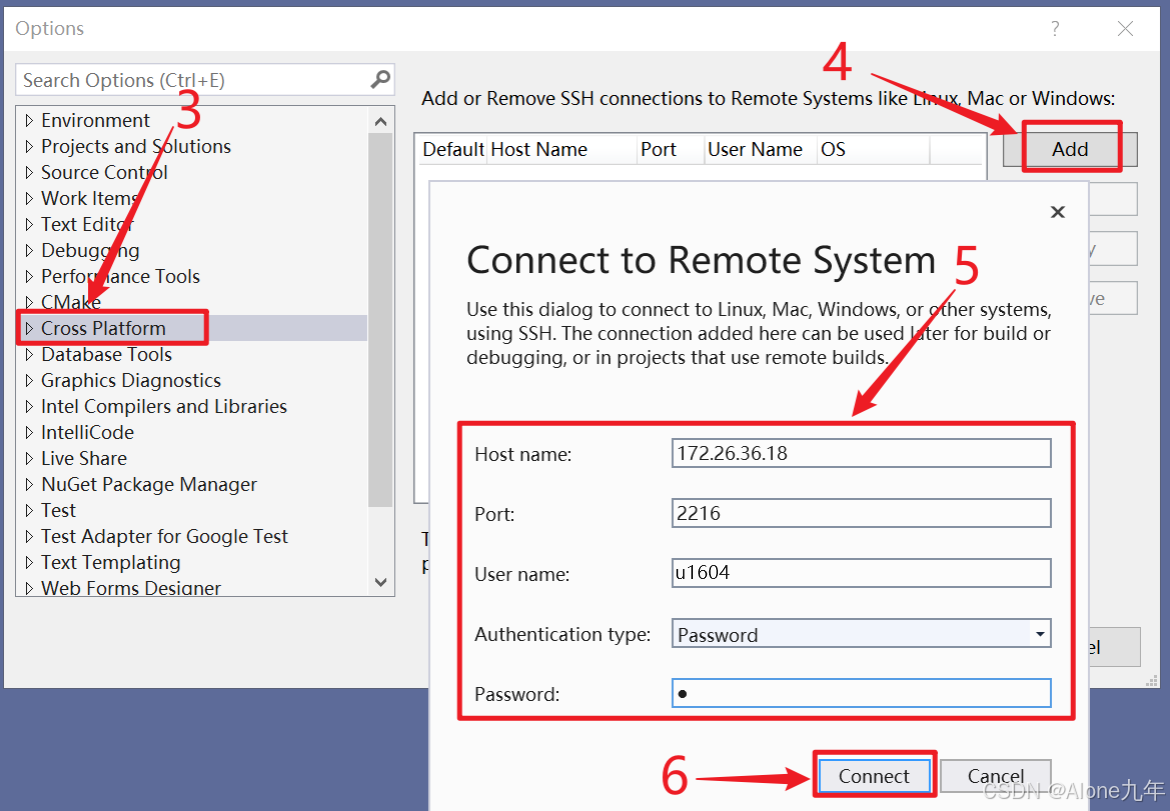Click the help question mark icon
The width and height of the screenshot is (1170, 811).
1054,29
